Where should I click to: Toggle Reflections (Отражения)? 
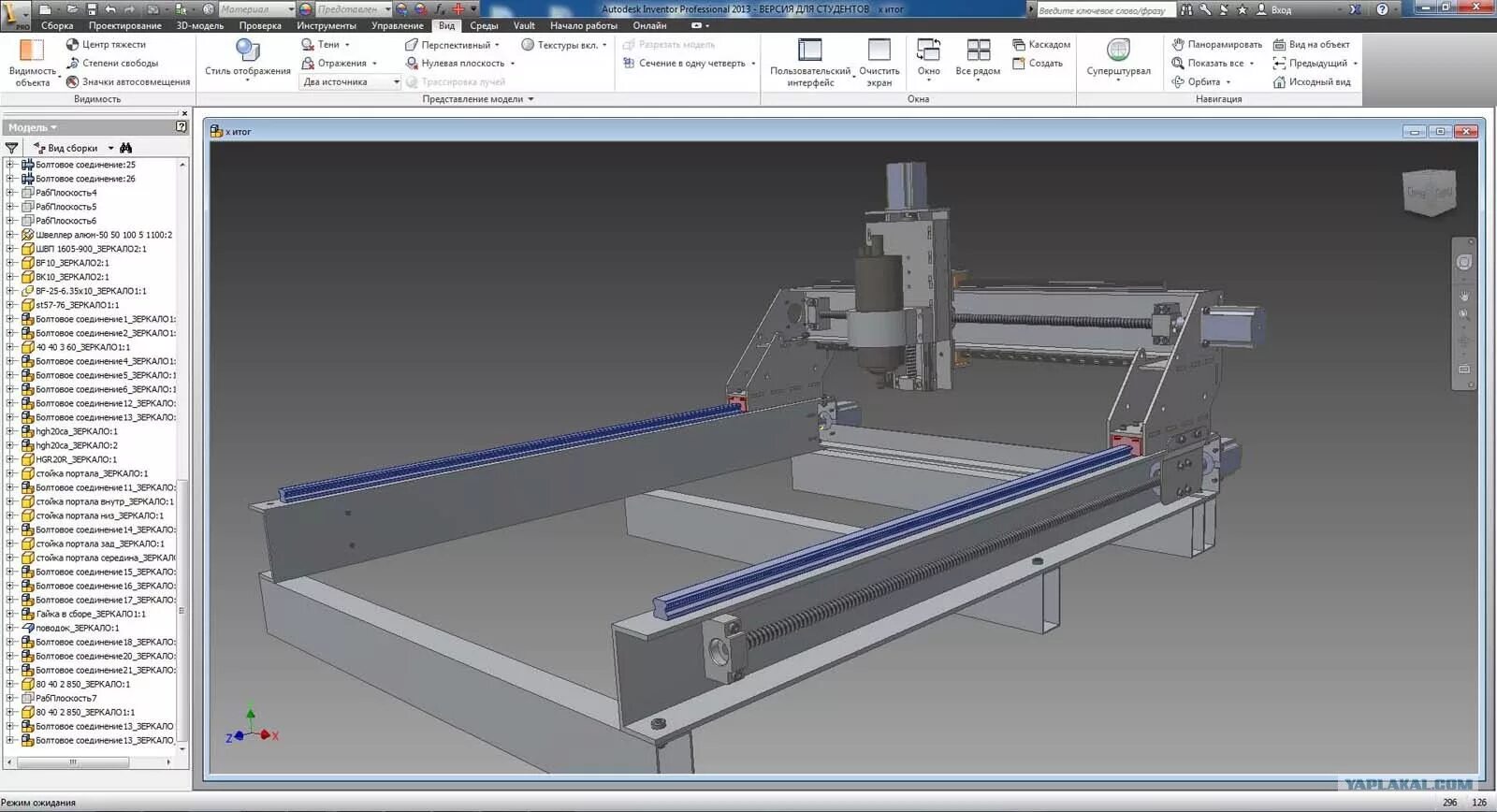tap(339, 63)
